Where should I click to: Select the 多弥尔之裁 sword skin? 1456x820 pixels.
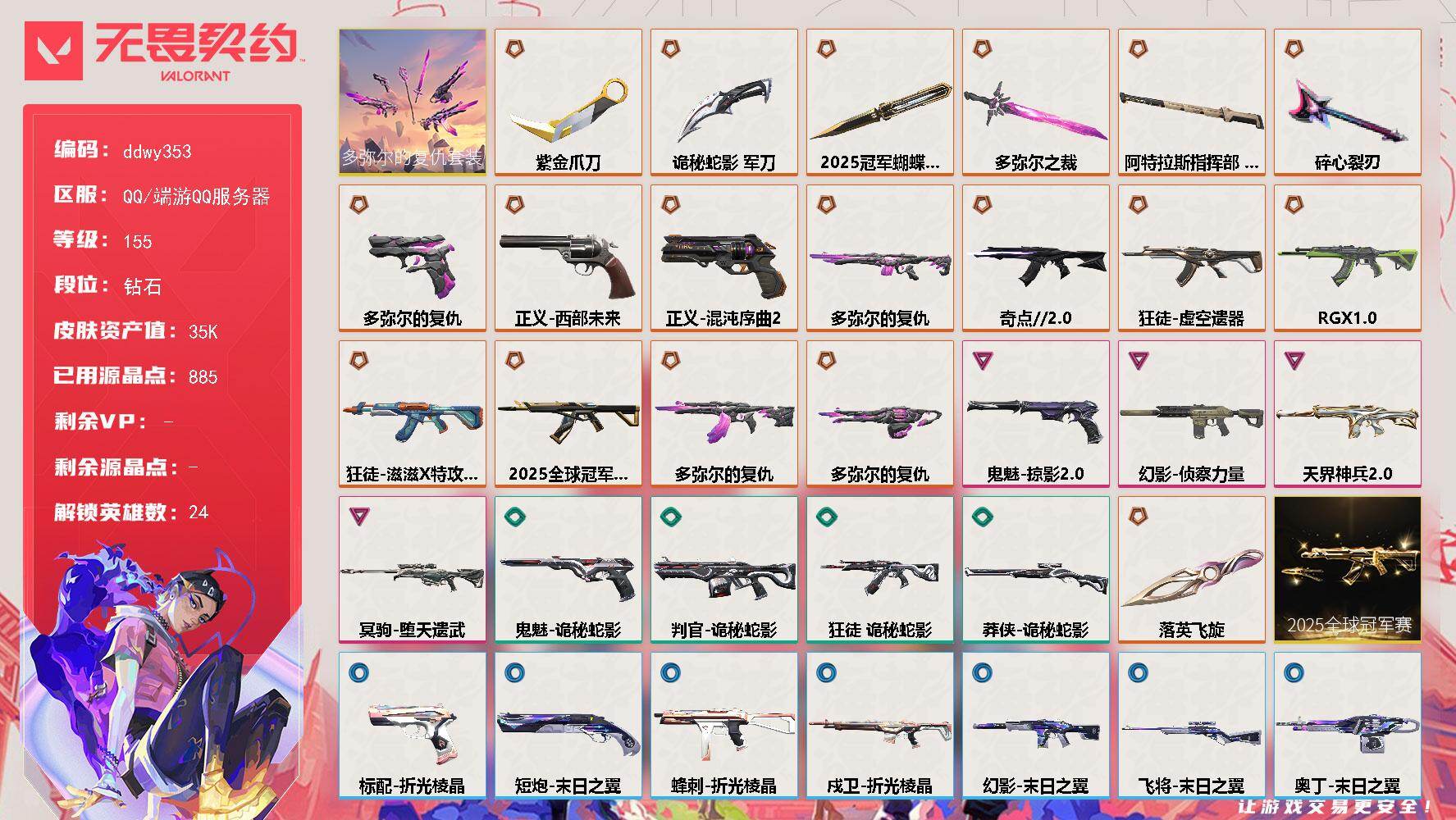pos(1036,102)
